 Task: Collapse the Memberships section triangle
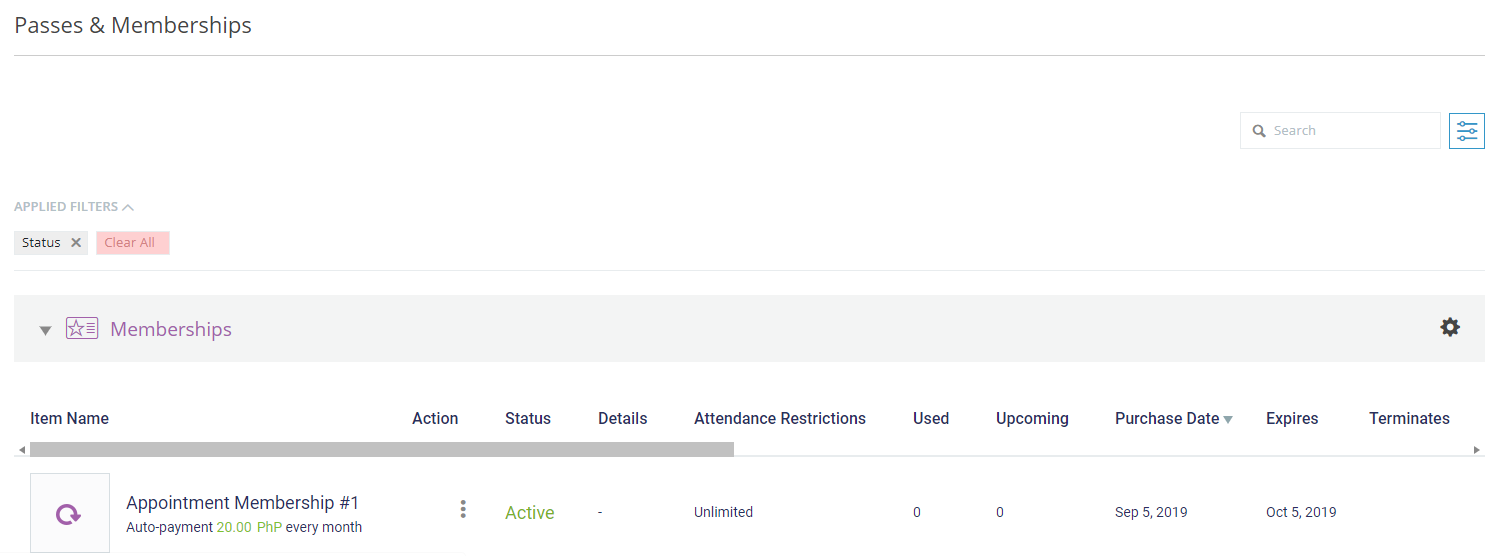45,330
